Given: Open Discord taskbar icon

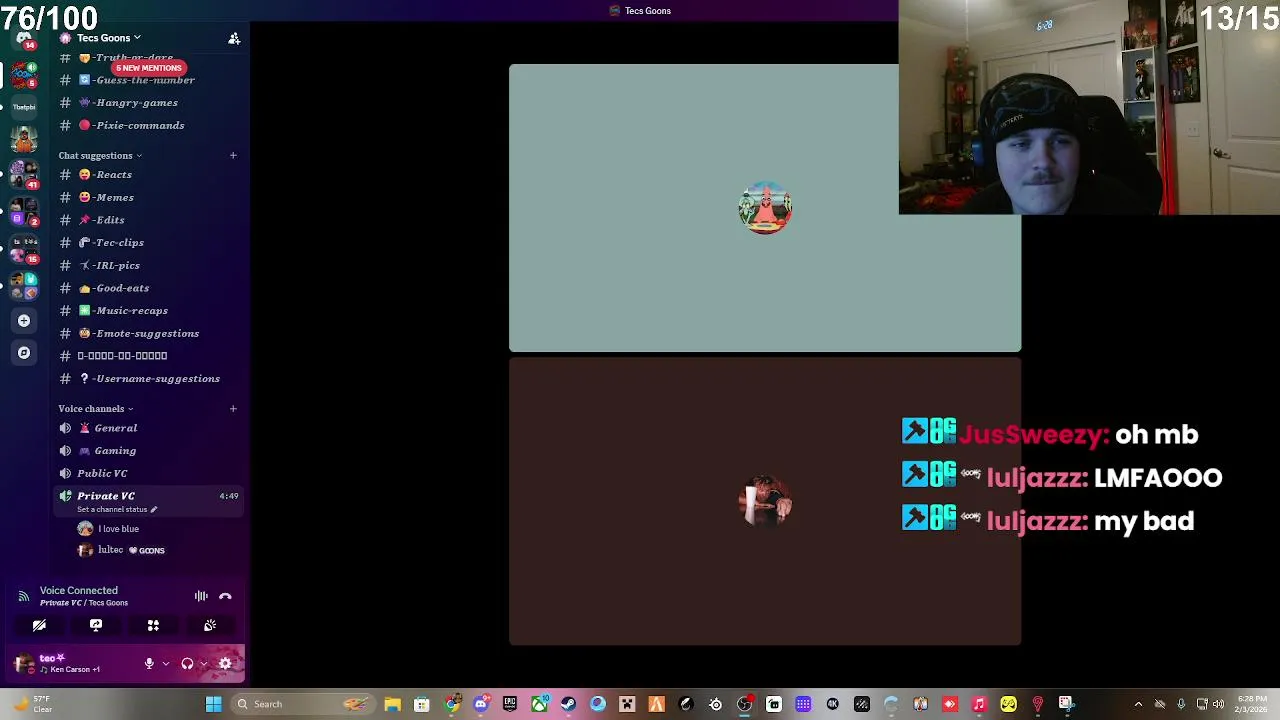Looking at the screenshot, I should [481, 704].
